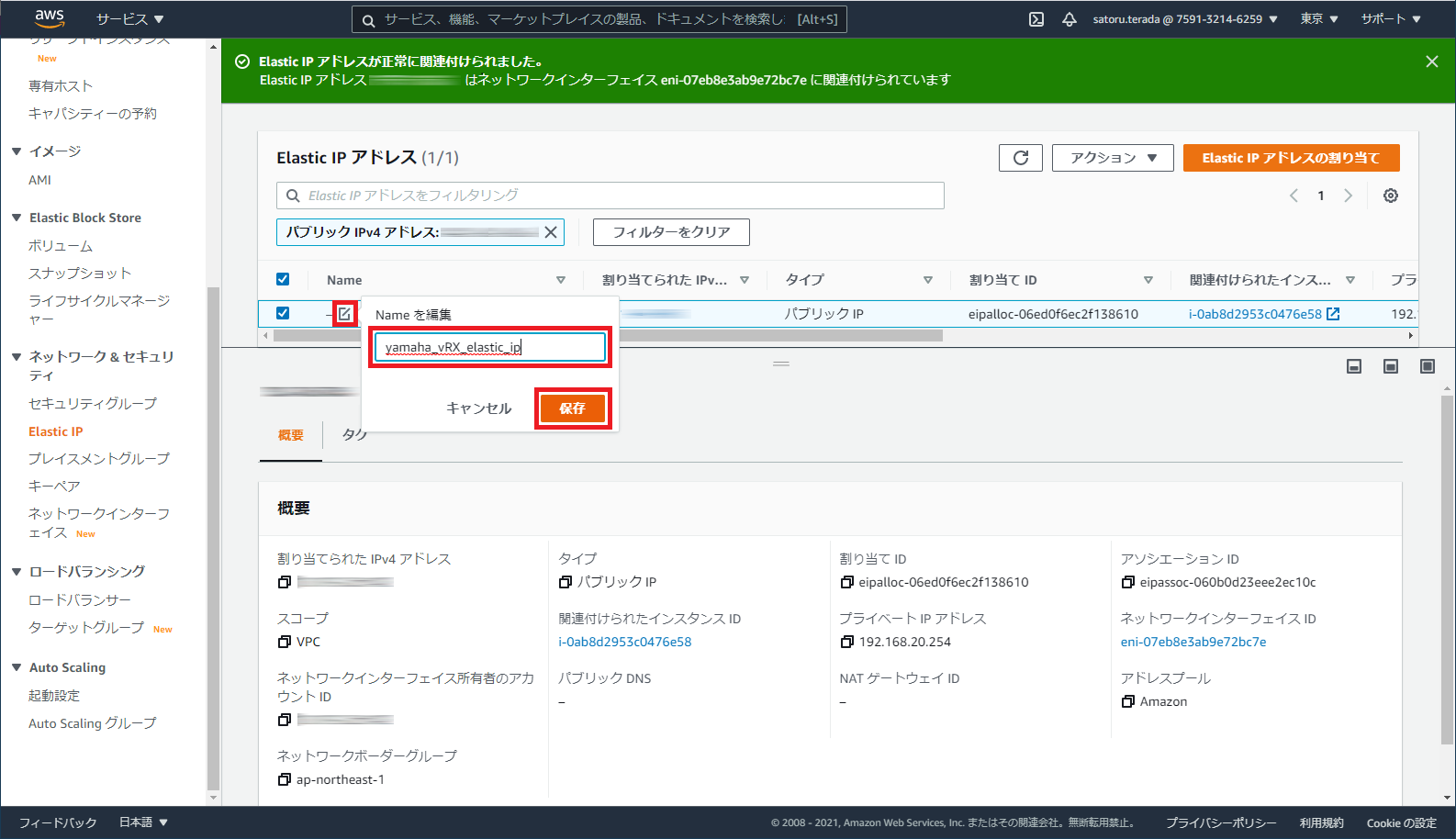Click the top AWS services search bar

point(599,19)
